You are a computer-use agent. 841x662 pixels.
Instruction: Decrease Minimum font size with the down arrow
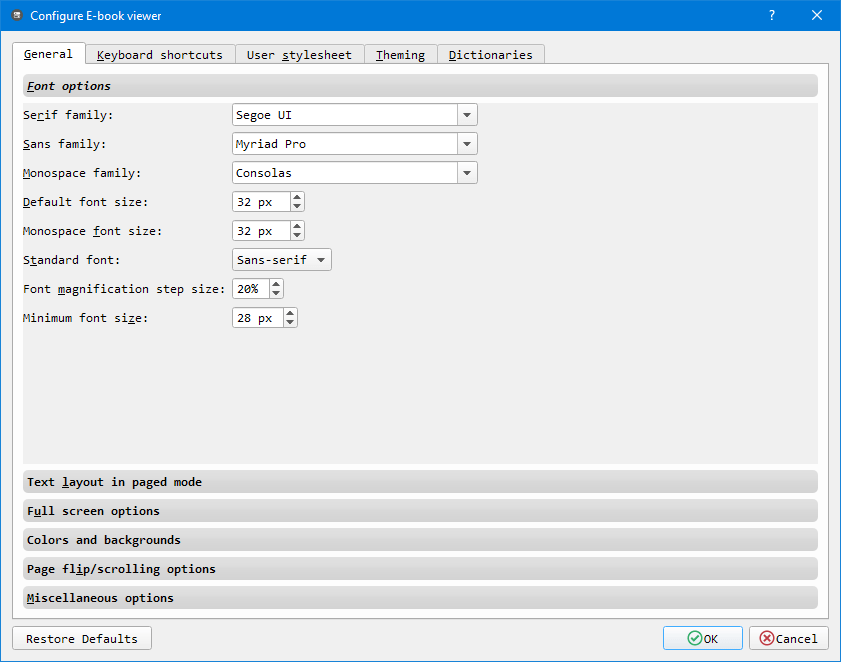coord(289,322)
